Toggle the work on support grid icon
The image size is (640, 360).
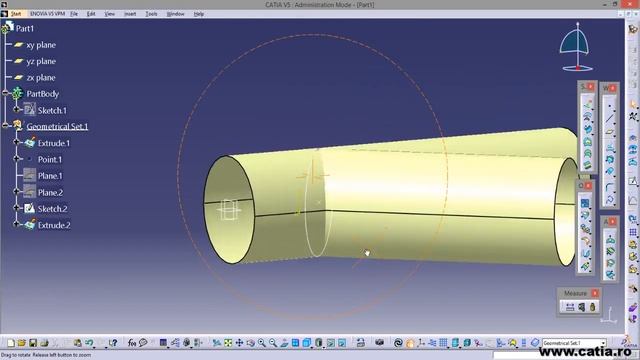[443, 343]
